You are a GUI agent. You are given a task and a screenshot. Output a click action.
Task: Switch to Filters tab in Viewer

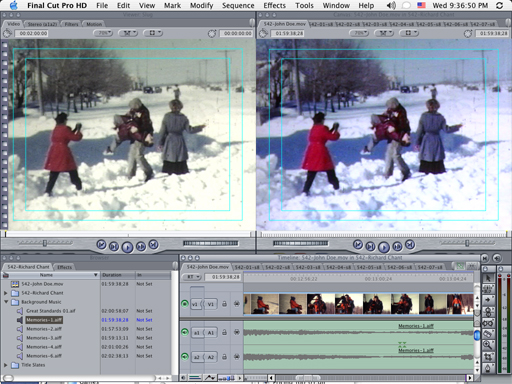71,24
